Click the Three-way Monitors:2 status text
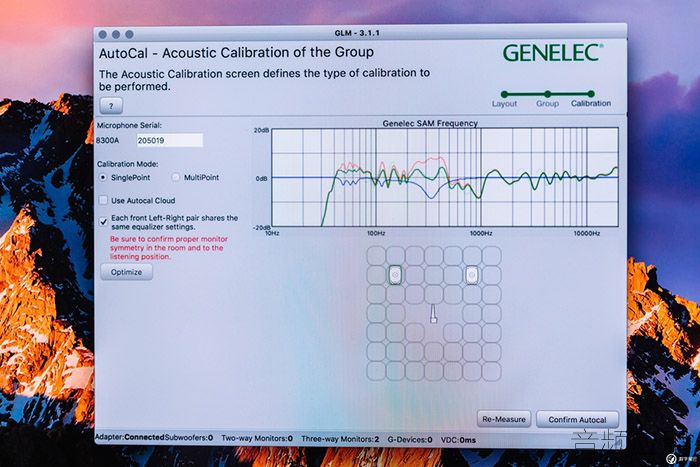700x467 pixels. [x=340, y=439]
